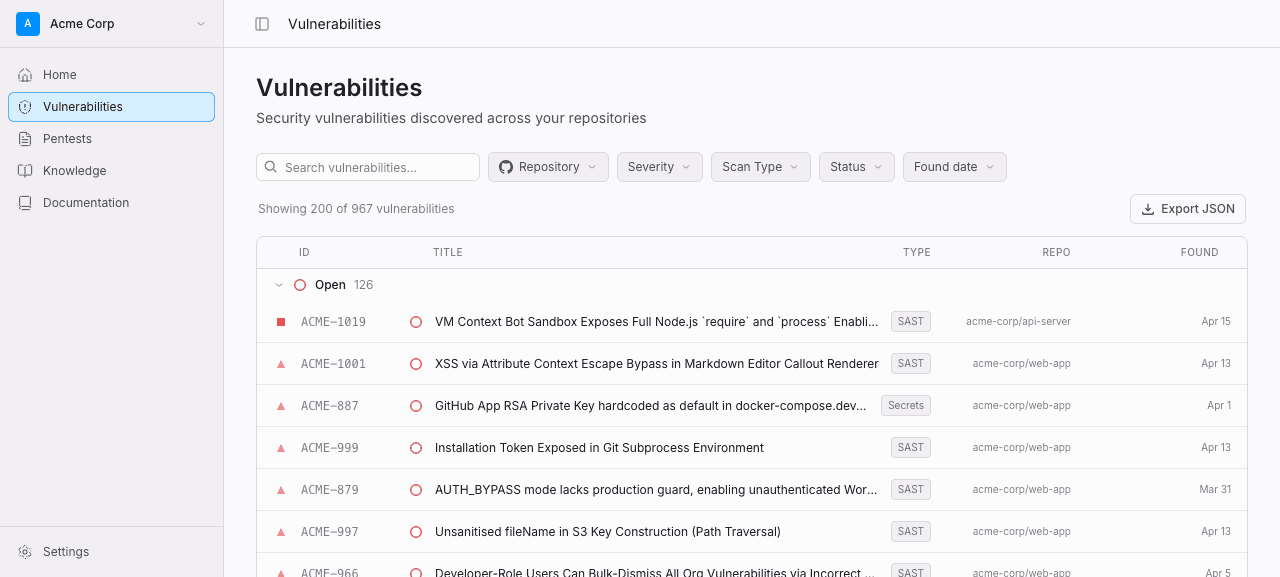This screenshot has width=1280, height=577.
Task: Open the Scan Type filter dropdown
Action: pos(761,167)
